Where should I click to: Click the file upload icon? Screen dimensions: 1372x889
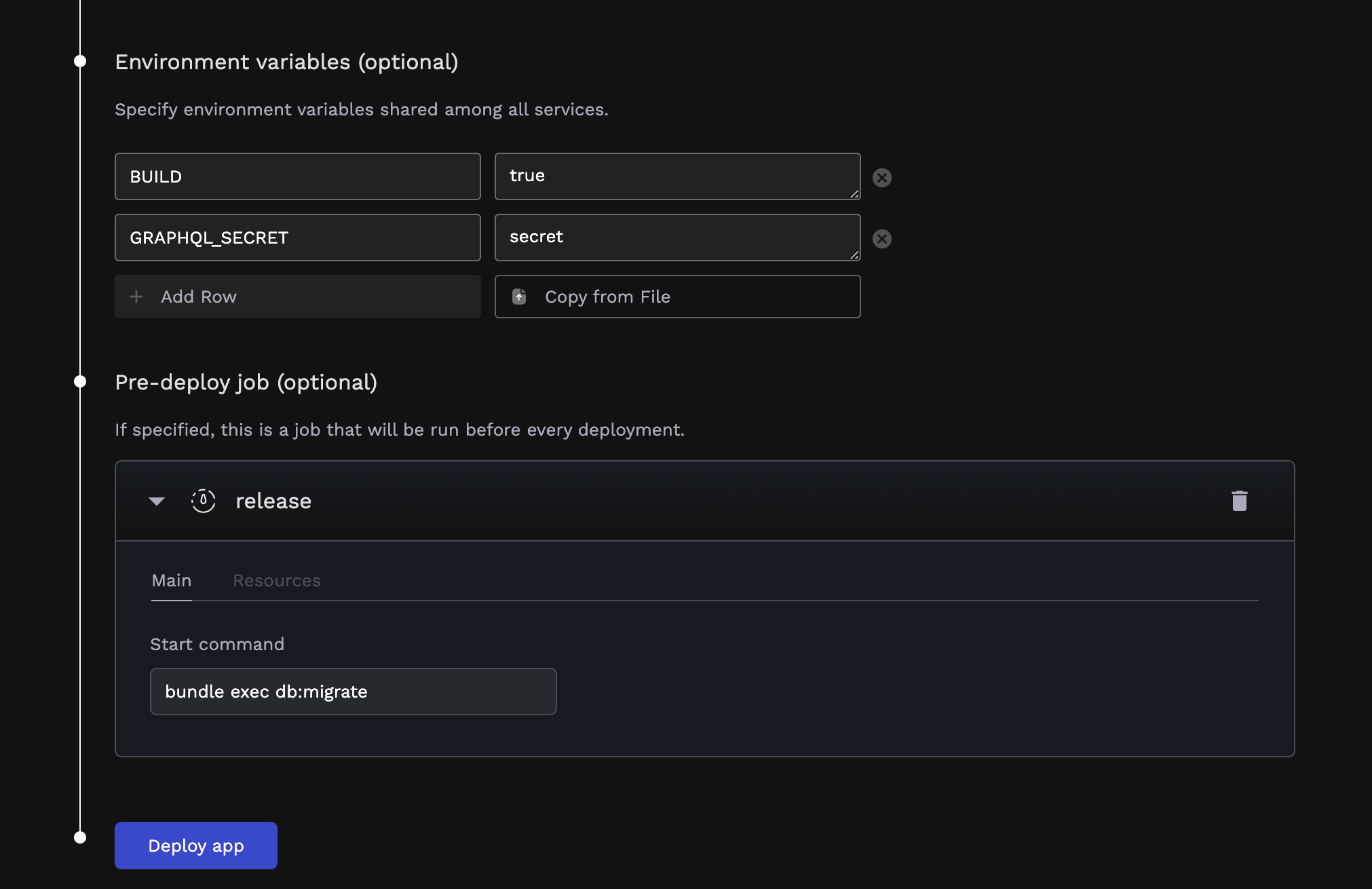pyautogui.click(x=519, y=297)
